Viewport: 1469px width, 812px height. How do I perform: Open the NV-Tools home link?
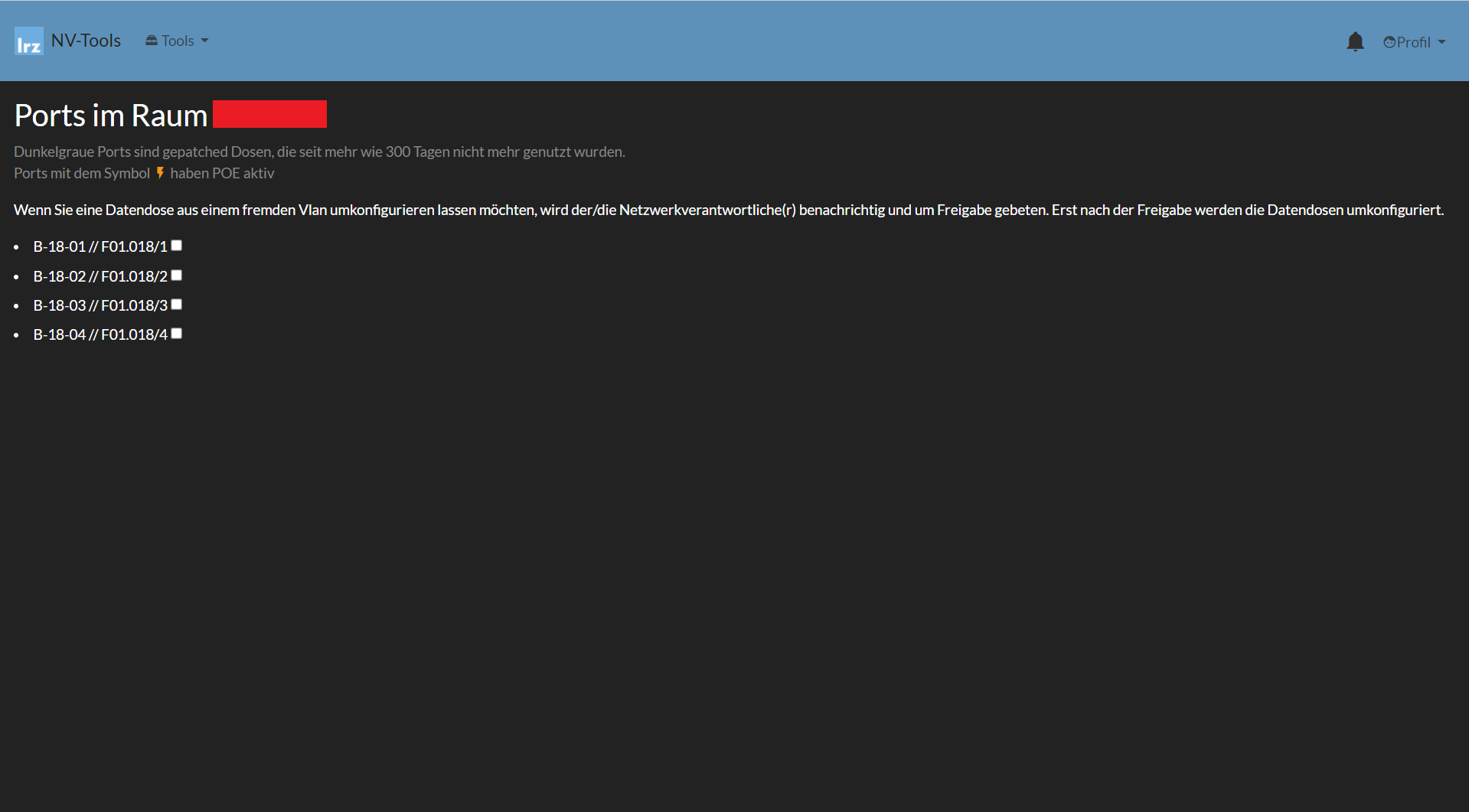pos(86,41)
